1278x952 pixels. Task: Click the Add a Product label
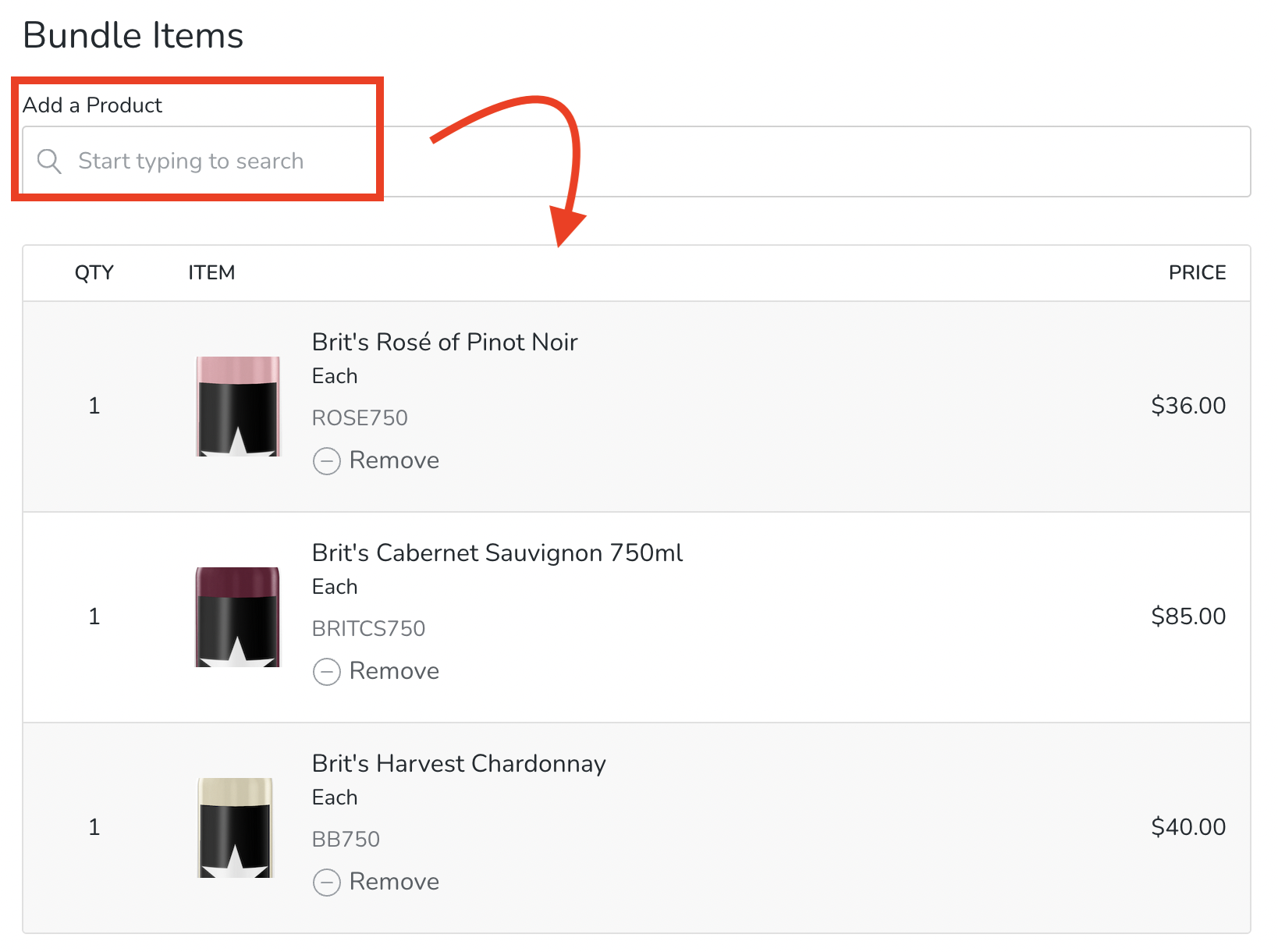92,105
